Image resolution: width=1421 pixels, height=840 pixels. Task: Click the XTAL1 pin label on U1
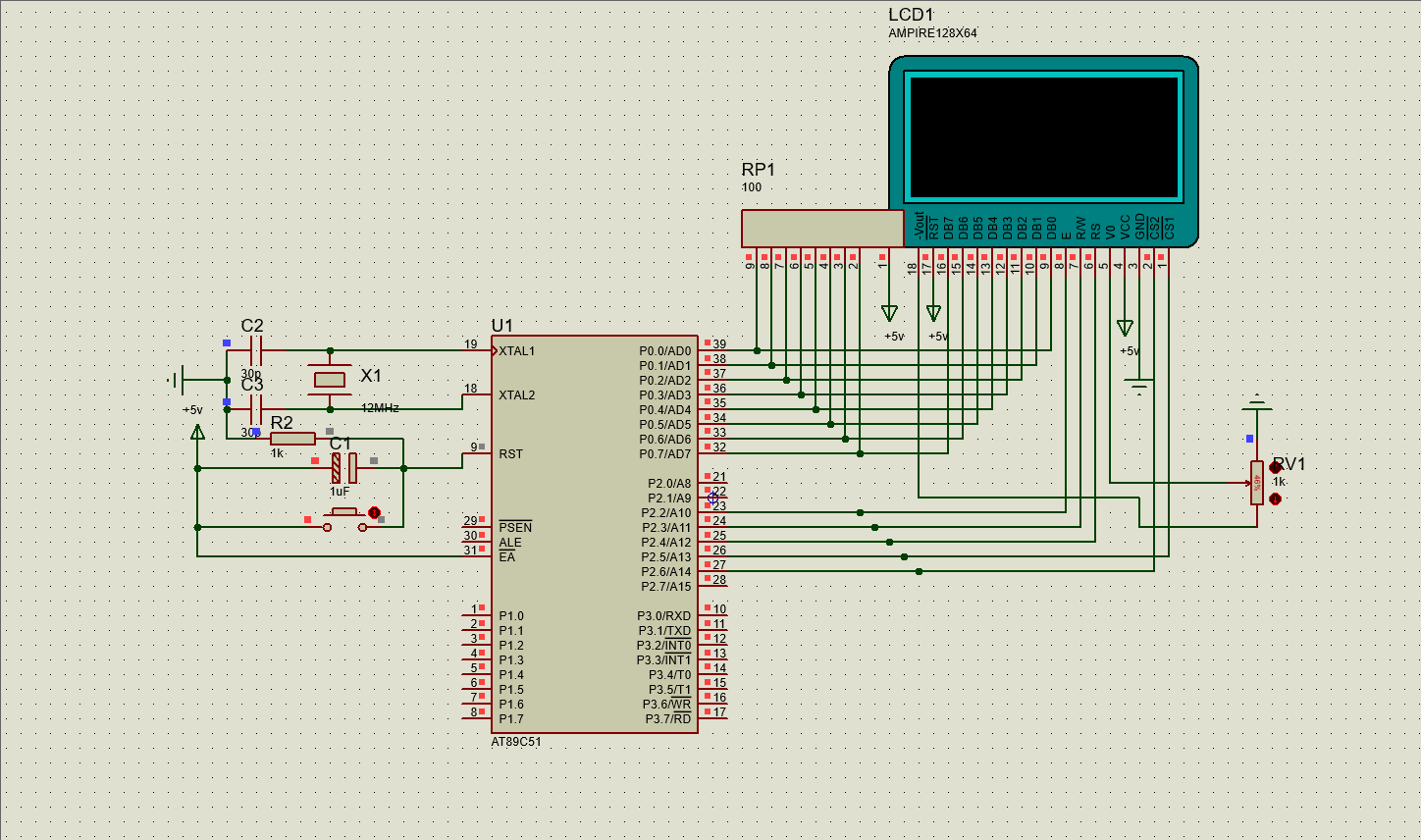pyautogui.click(x=517, y=351)
